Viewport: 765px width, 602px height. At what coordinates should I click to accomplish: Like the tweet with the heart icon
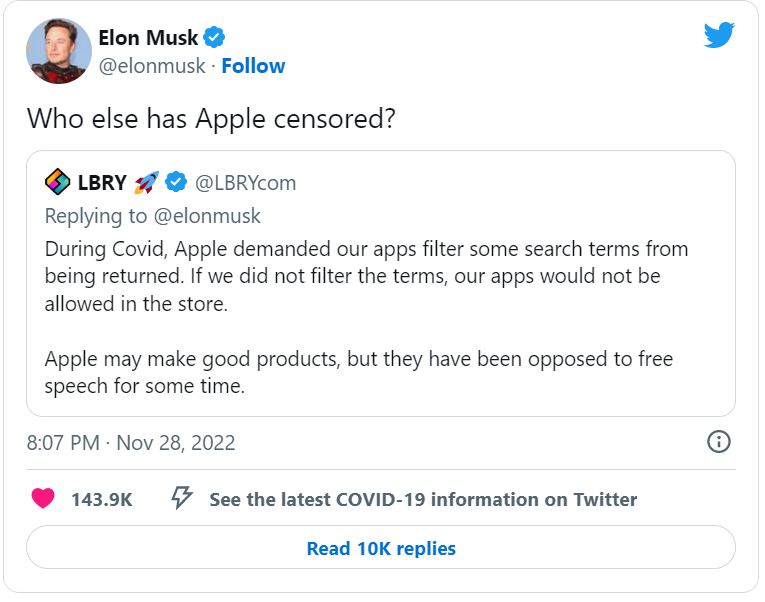[x=43, y=498]
